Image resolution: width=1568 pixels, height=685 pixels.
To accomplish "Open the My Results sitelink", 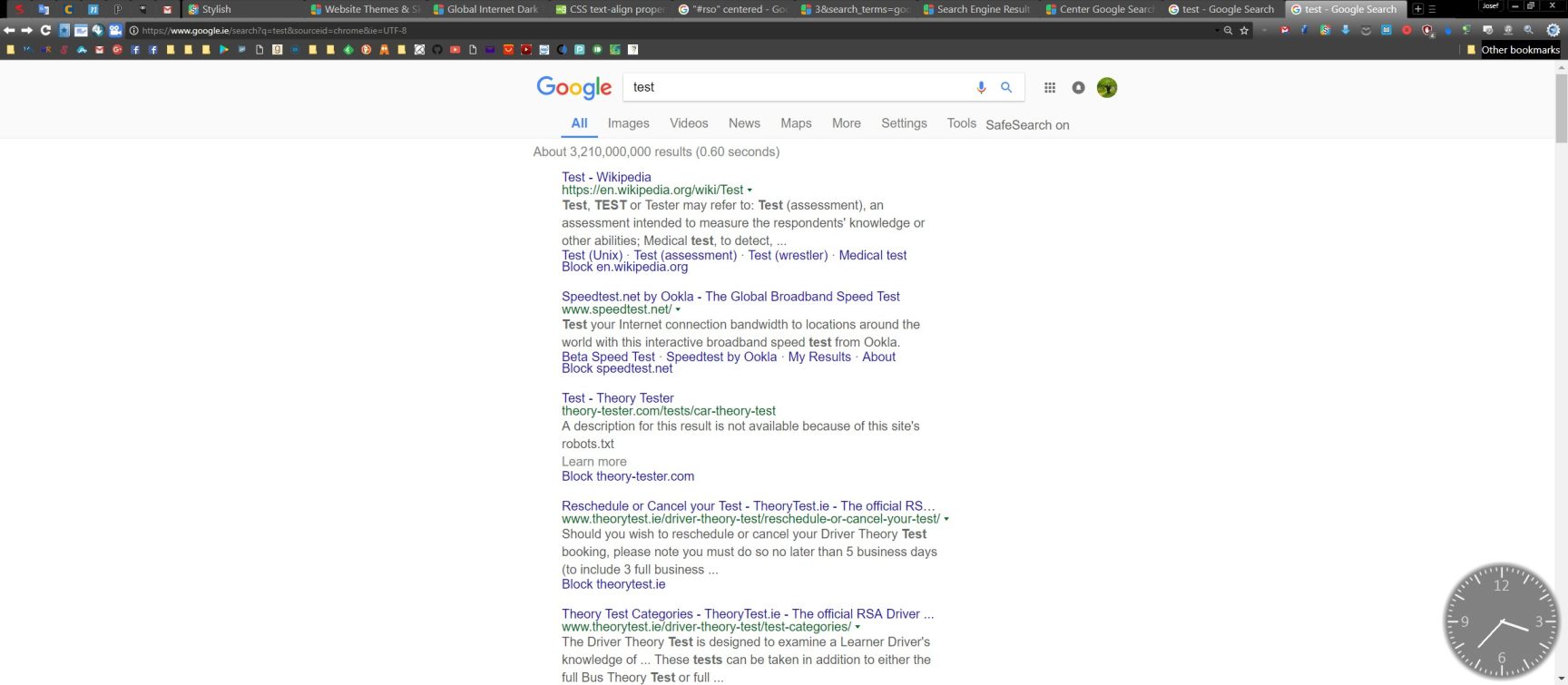I will (x=819, y=357).
